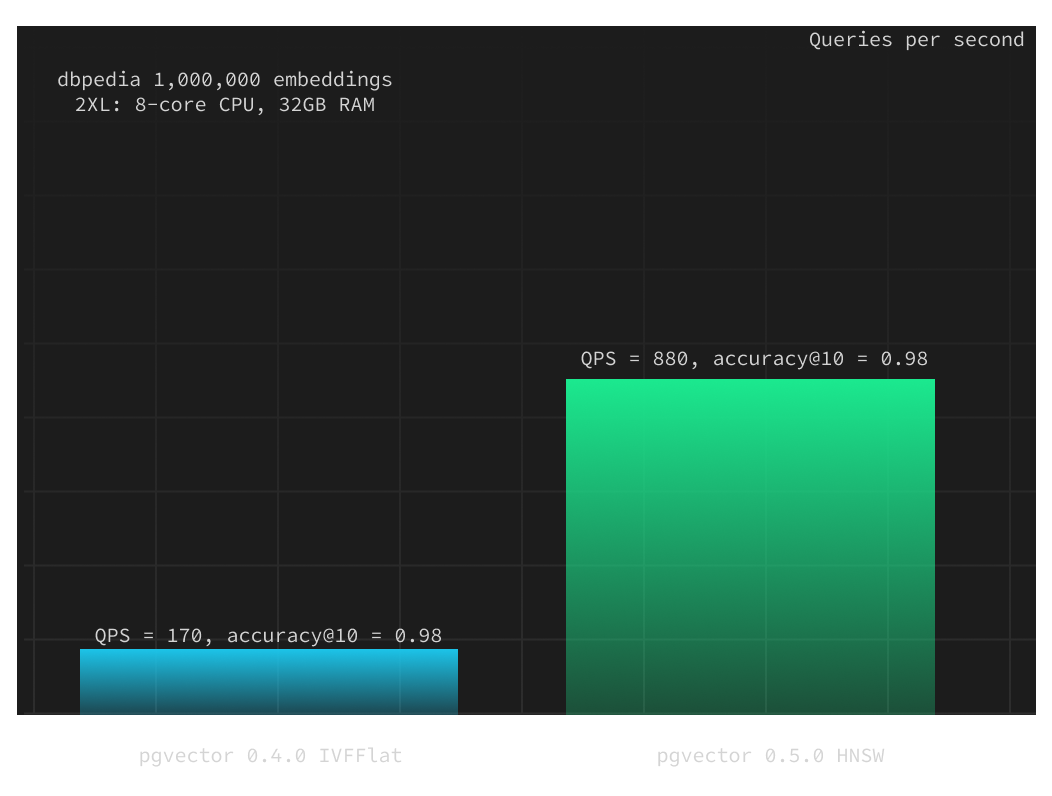This screenshot has height=796, width=1052.
Task: Click the number "880" in the data label
Action: [670, 359]
